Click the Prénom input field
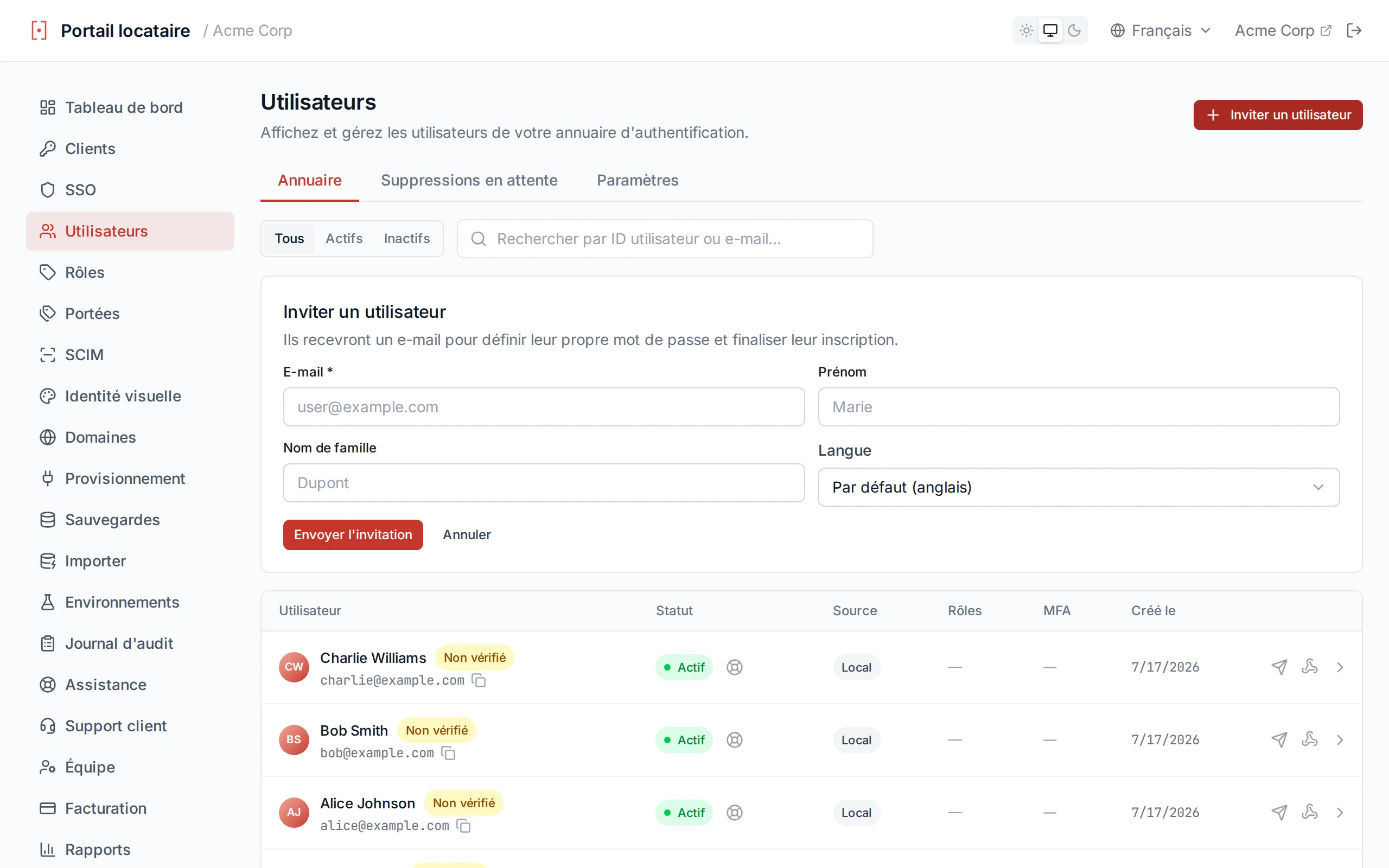 click(x=1079, y=407)
